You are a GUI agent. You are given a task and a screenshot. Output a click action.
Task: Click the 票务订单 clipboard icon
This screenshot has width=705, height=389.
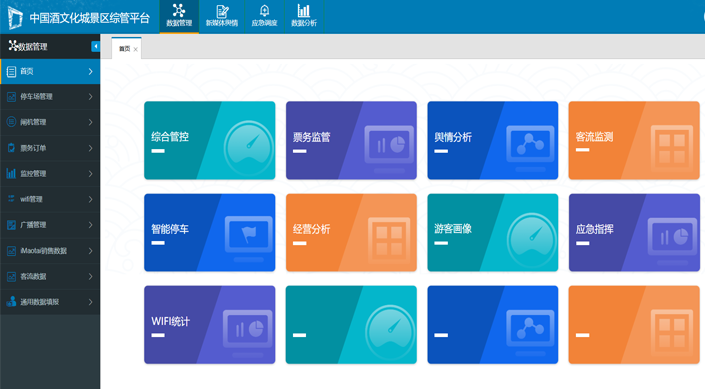coord(11,148)
